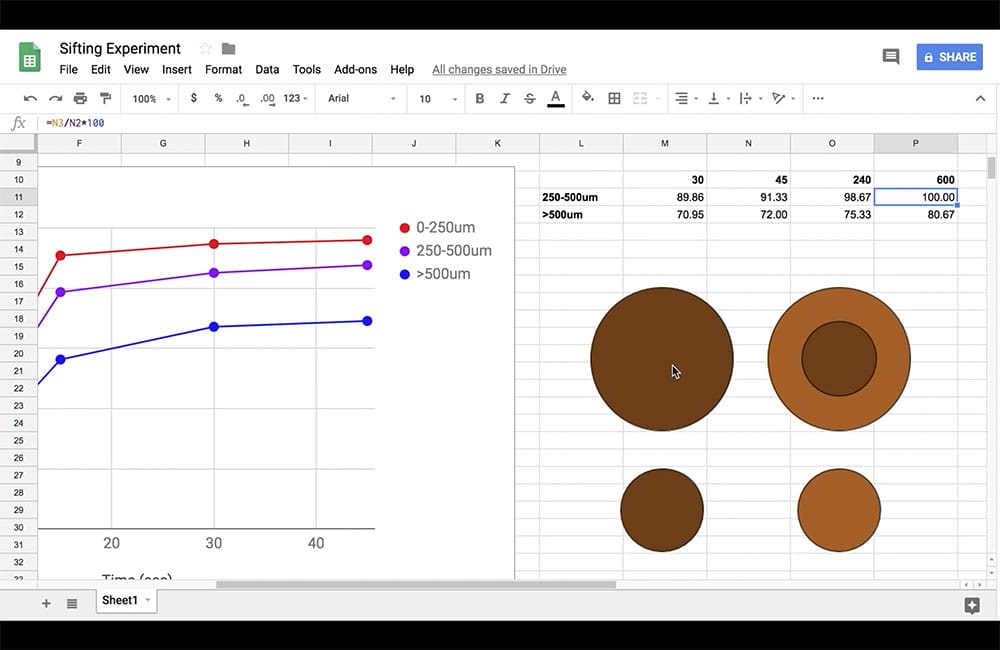Open the Sheet1 tab
The height and width of the screenshot is (650, 1000).
click(x=119, y=600)
